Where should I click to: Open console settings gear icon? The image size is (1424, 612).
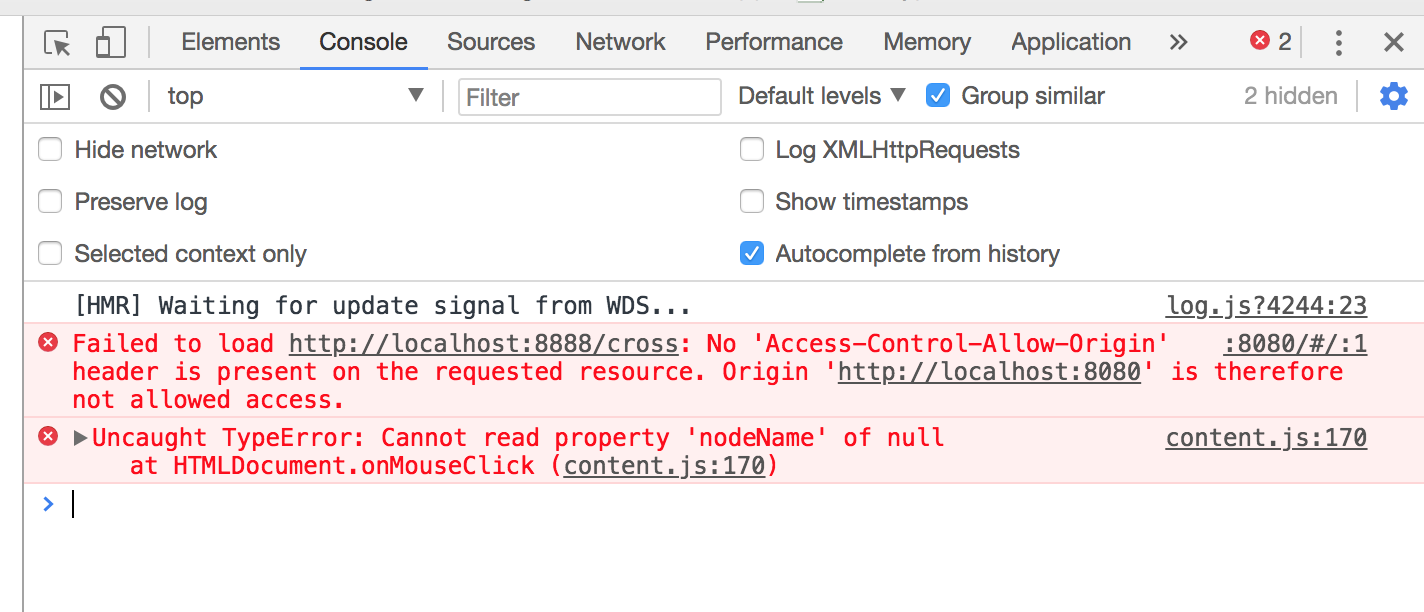tap(1393, 96)
